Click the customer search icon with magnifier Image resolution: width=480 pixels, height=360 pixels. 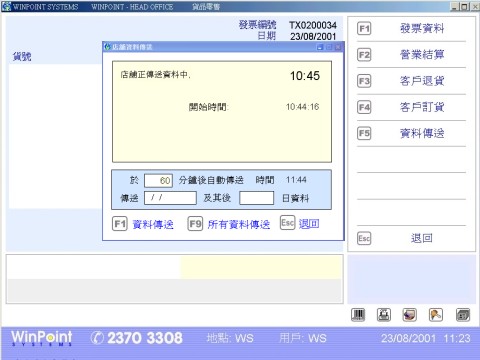[436, 315]
